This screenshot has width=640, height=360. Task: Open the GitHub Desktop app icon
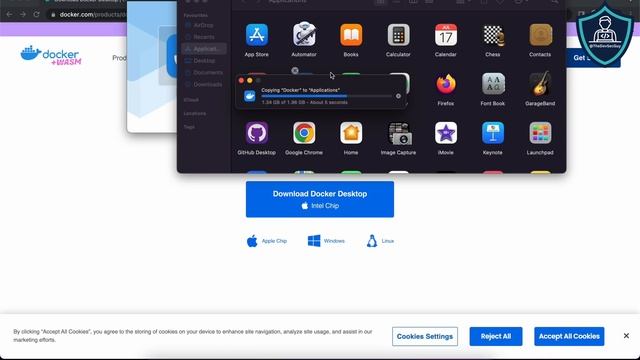(x=257, y=133)
